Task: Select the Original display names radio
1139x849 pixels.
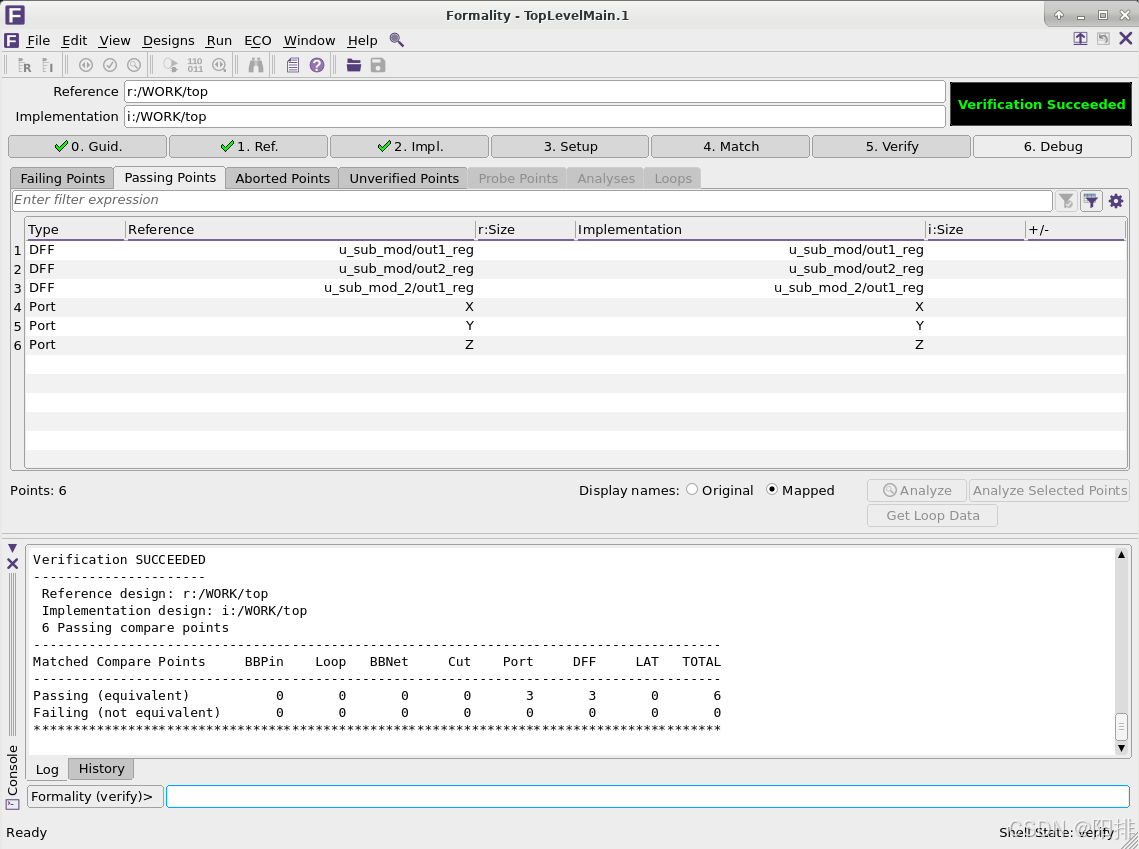Action: coord(692,490)
